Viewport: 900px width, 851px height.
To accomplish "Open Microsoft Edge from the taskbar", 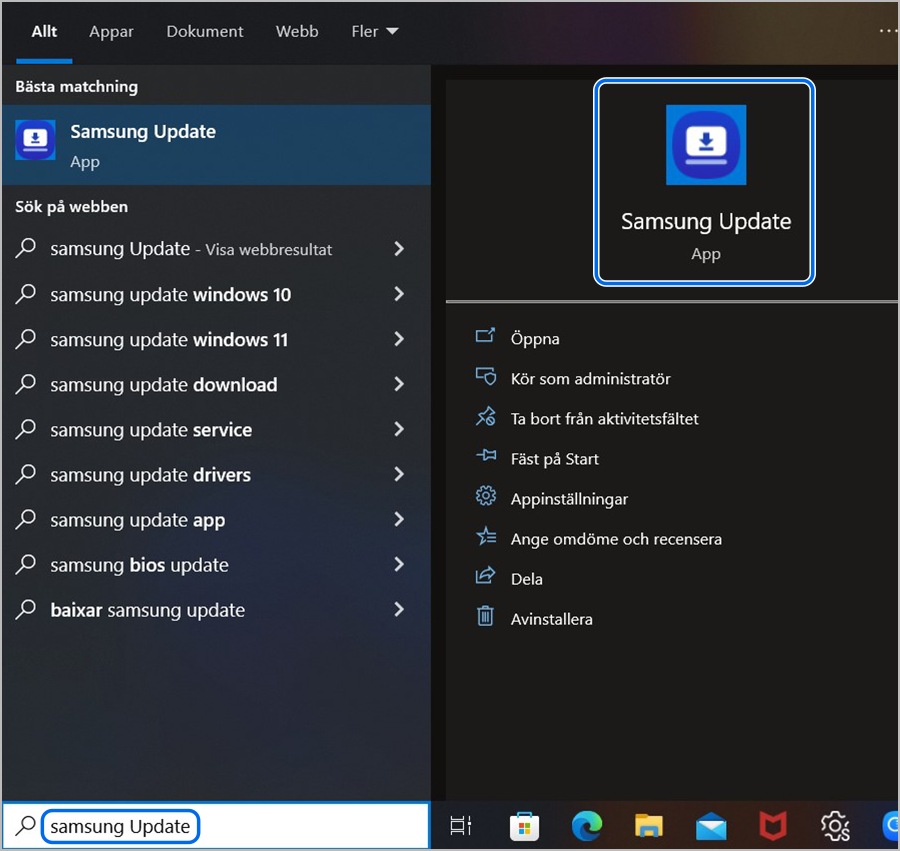I will coord(587,826).
